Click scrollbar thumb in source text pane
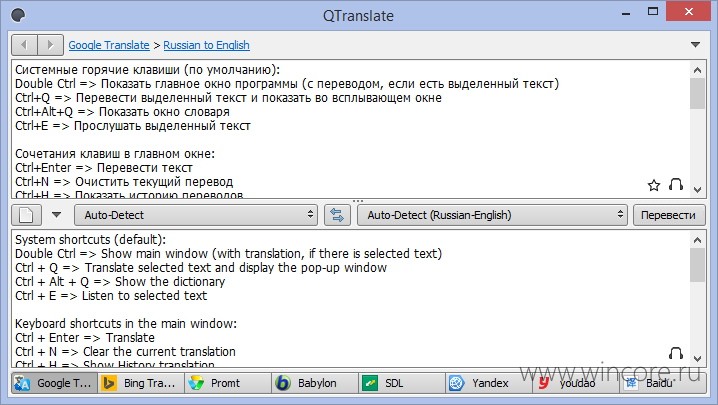This screenshot has height=405, width=718. click(697, 93)
